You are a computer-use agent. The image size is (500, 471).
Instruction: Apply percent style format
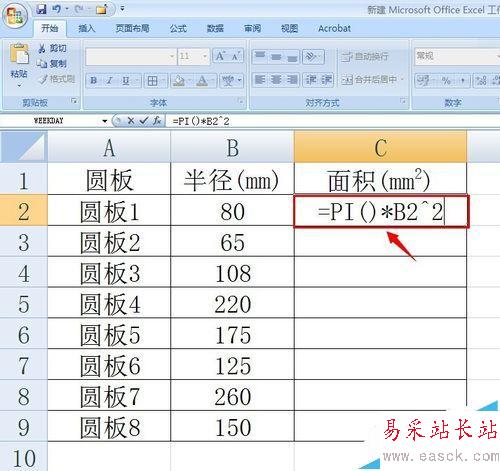(x=446, y=80)
